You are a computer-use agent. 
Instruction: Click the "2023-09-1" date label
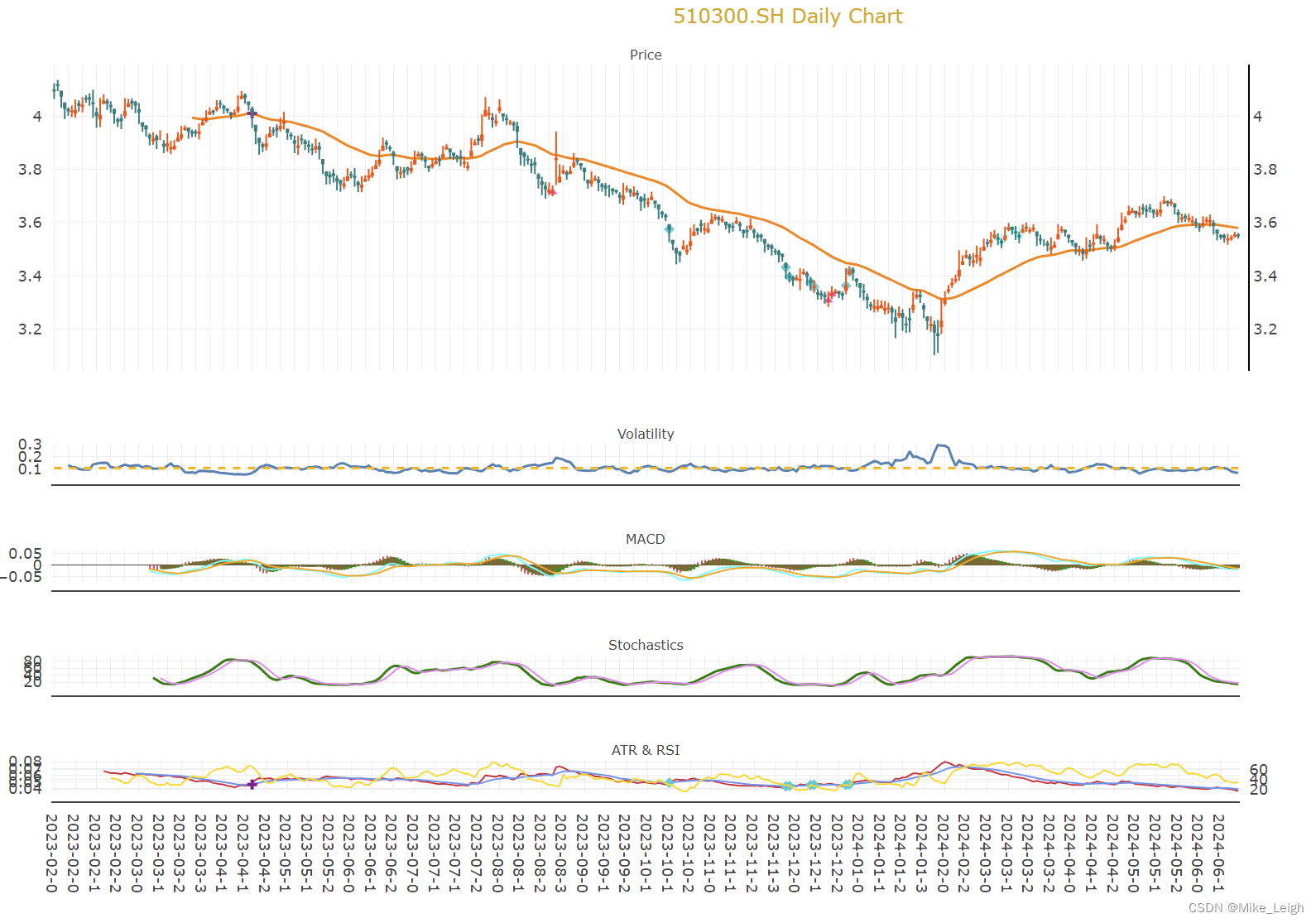pyautogui.click(x=603, y=853)
